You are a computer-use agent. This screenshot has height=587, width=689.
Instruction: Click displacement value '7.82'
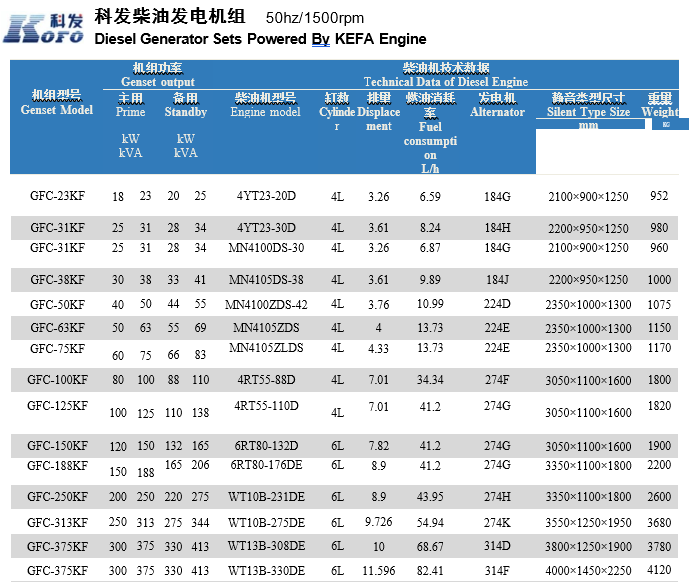pyautogui.click(x=378, y=446)
